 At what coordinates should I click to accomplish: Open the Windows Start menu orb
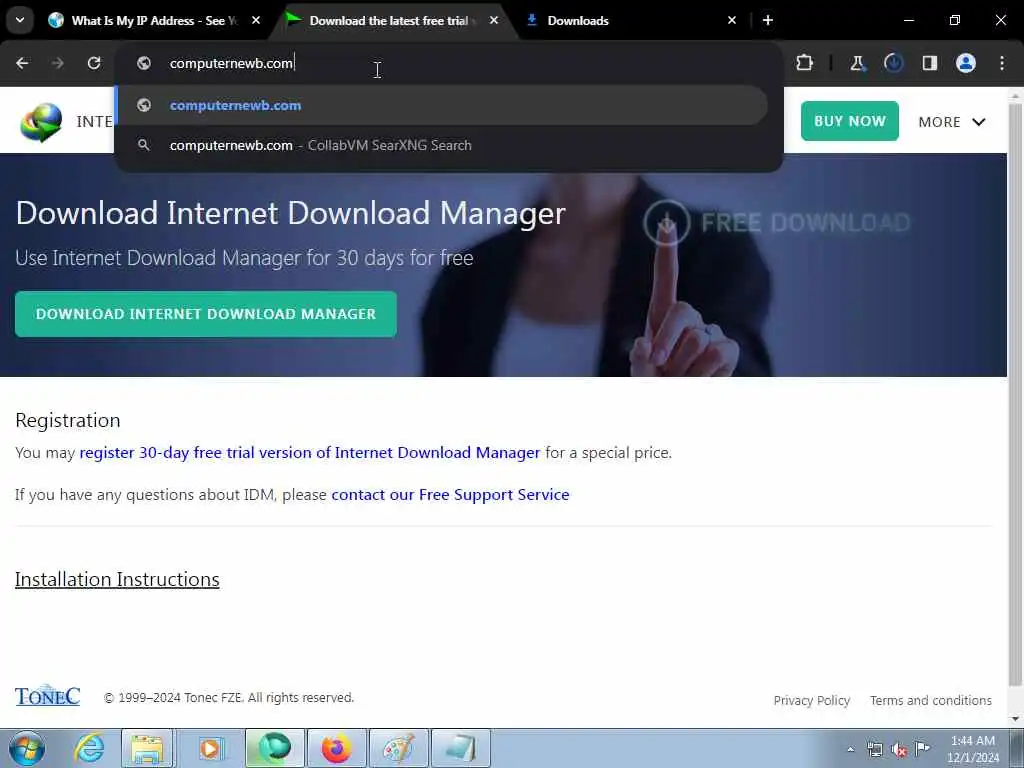click(x=27, y=748)
